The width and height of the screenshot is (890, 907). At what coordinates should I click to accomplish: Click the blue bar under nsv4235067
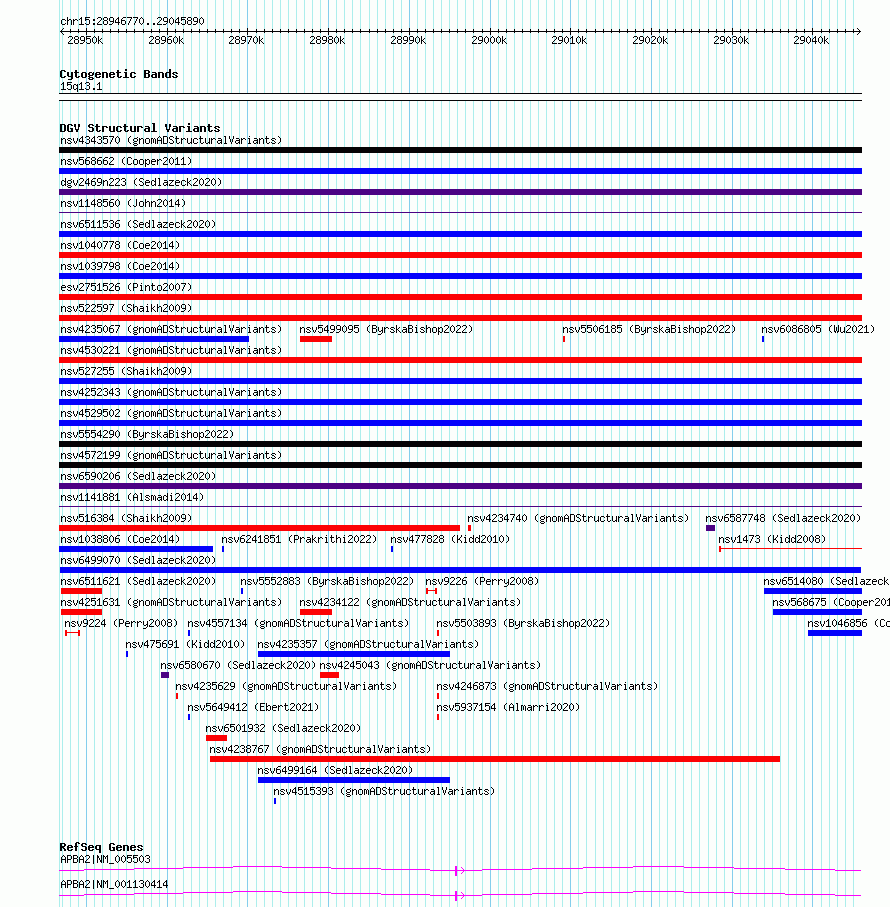(154, 339)
